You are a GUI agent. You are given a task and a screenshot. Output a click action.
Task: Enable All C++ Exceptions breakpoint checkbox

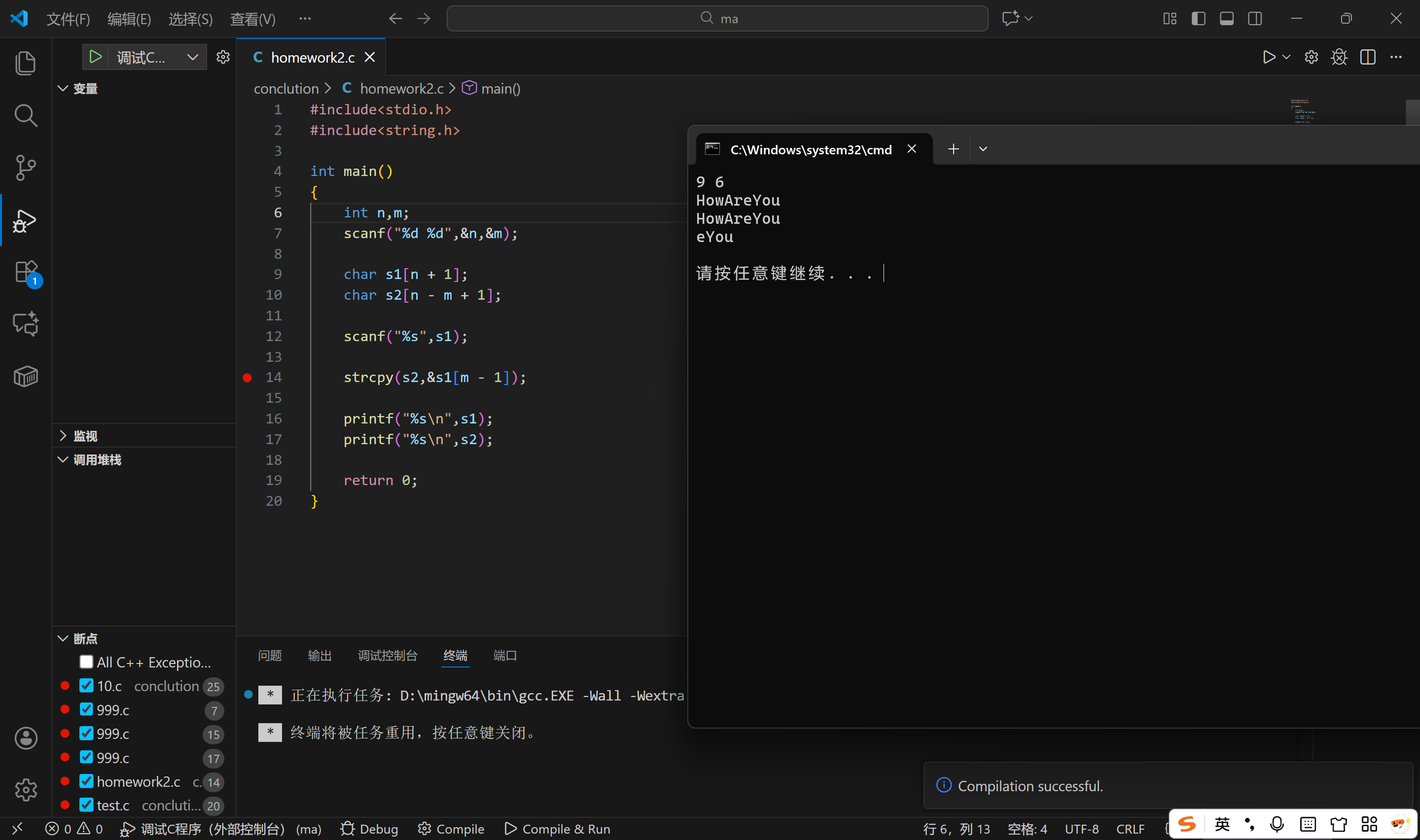pos(87,662)
